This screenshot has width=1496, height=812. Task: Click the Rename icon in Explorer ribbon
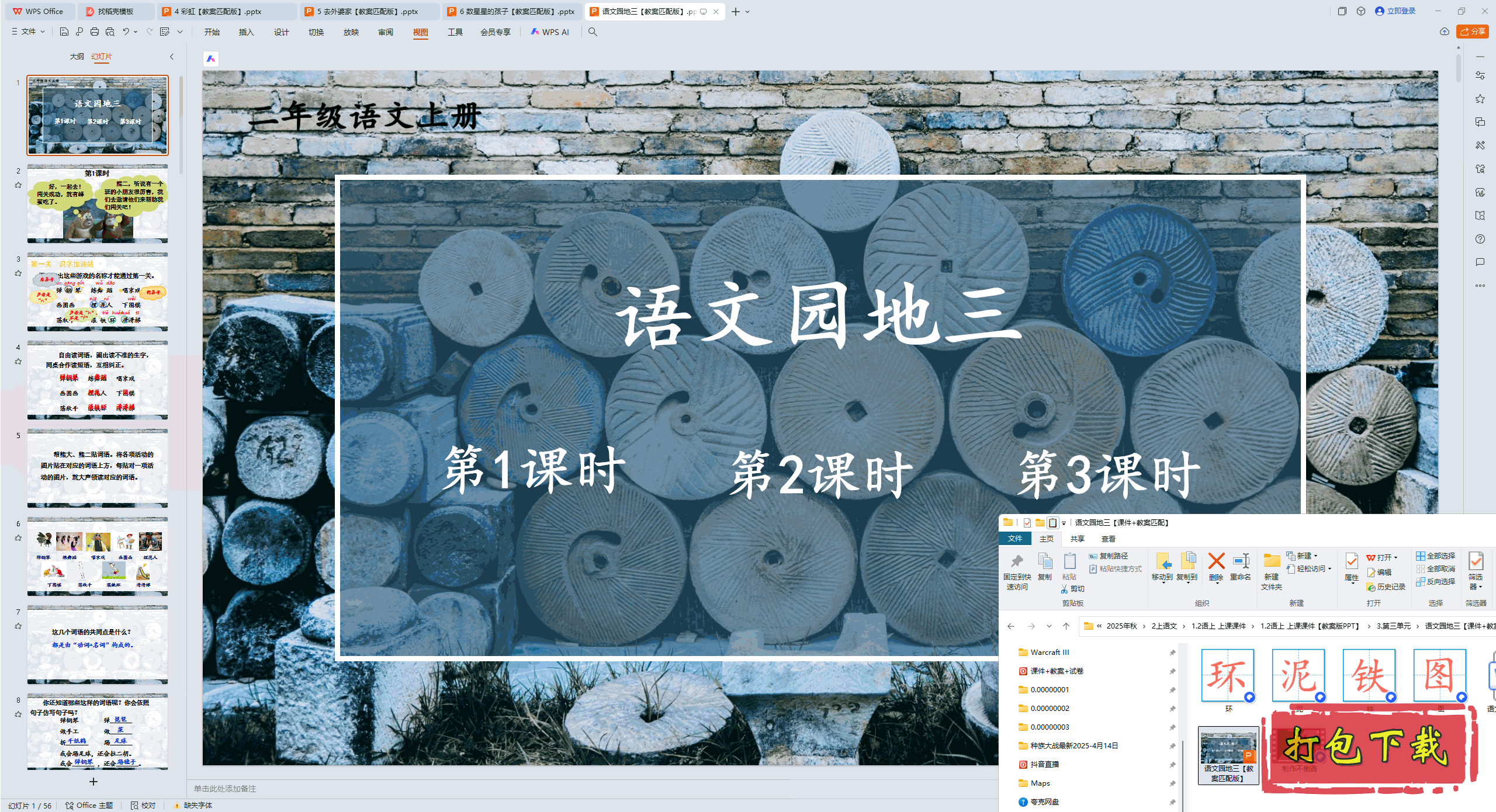[1240, 562]
